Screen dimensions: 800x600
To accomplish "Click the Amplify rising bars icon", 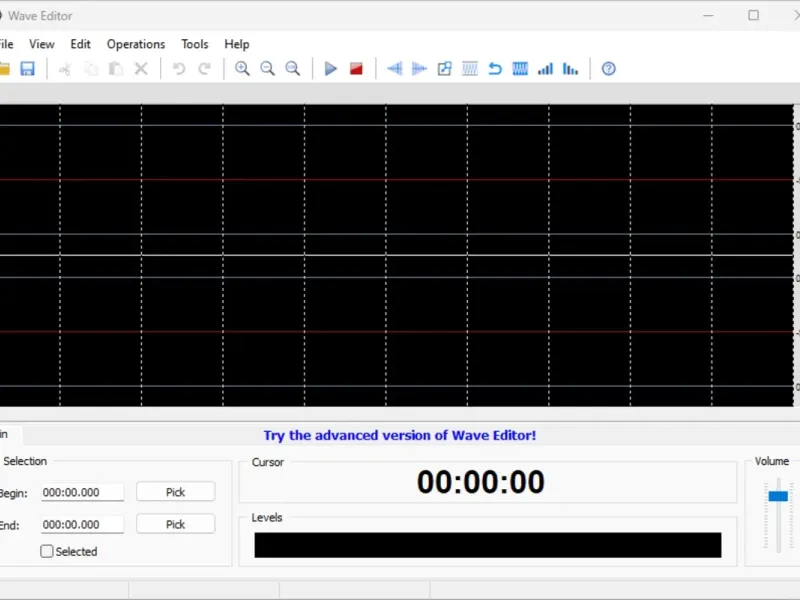I will click(x=545, y=69).
